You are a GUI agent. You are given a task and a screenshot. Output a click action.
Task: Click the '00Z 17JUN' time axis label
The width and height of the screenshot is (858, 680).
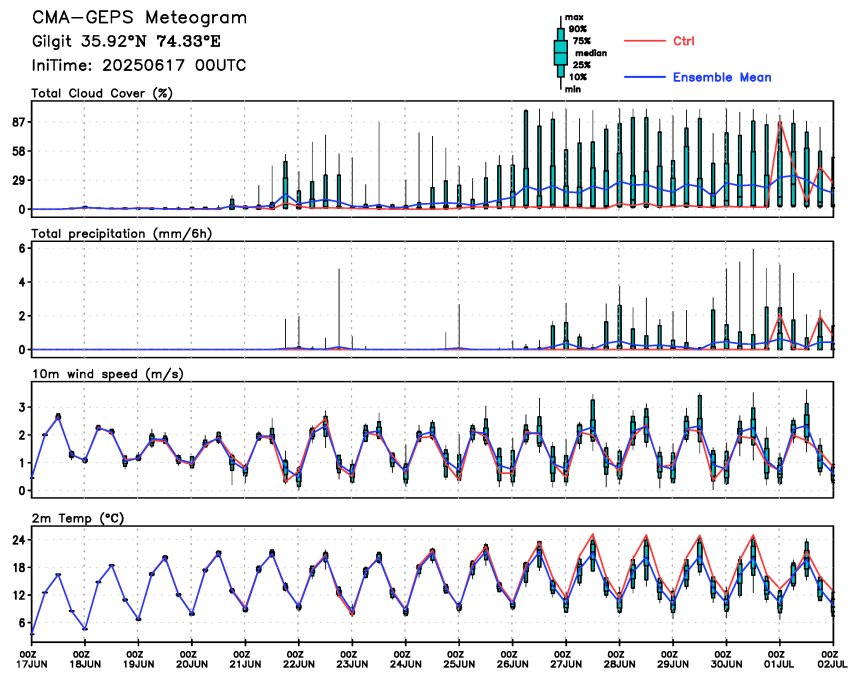coord(33,659)
